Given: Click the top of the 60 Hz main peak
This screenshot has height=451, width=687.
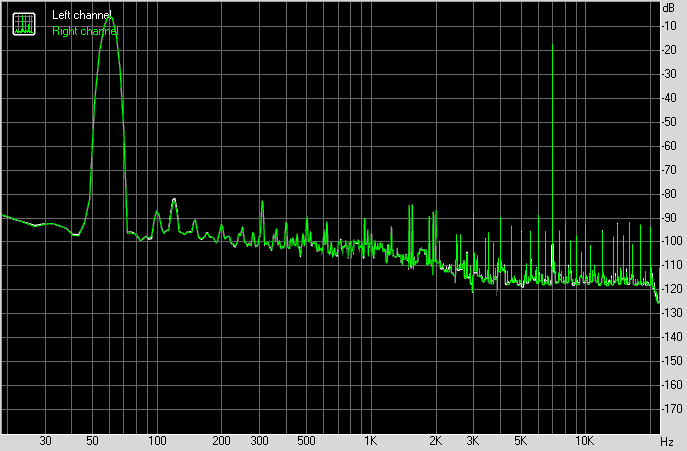Looking at the screenshot, I should pos(110,18).
